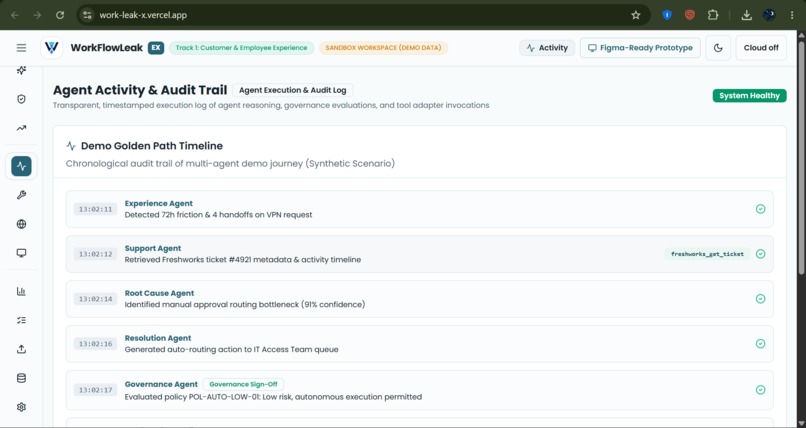Click the EX badge next to WorkFlowLeak
806x428 pixels.
(156, 48)
